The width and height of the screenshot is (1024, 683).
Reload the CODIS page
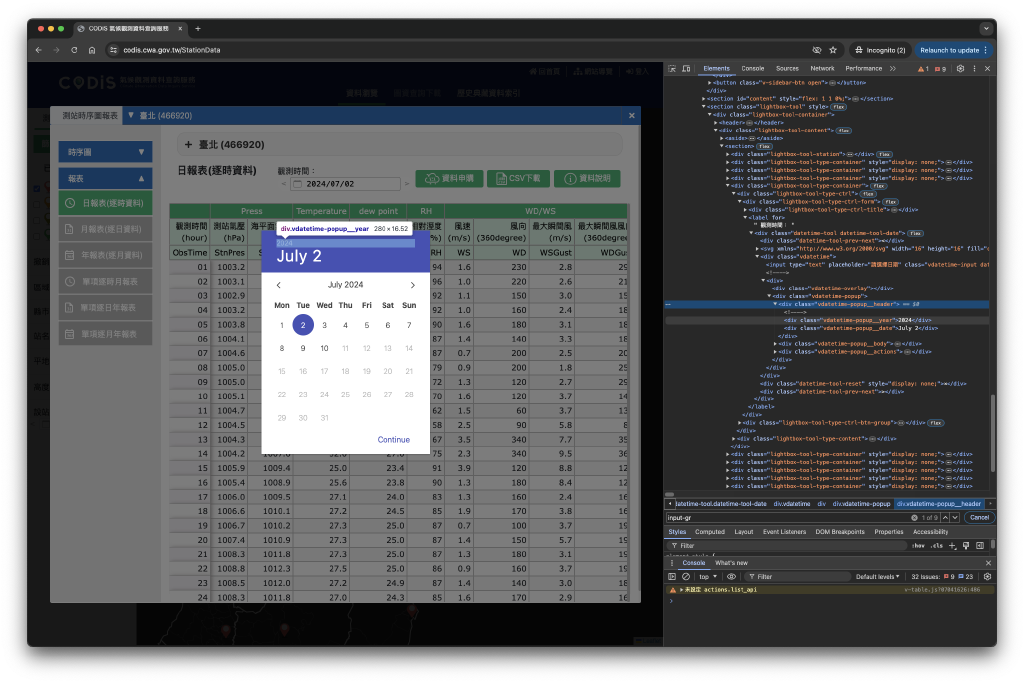tap(72, 49)
